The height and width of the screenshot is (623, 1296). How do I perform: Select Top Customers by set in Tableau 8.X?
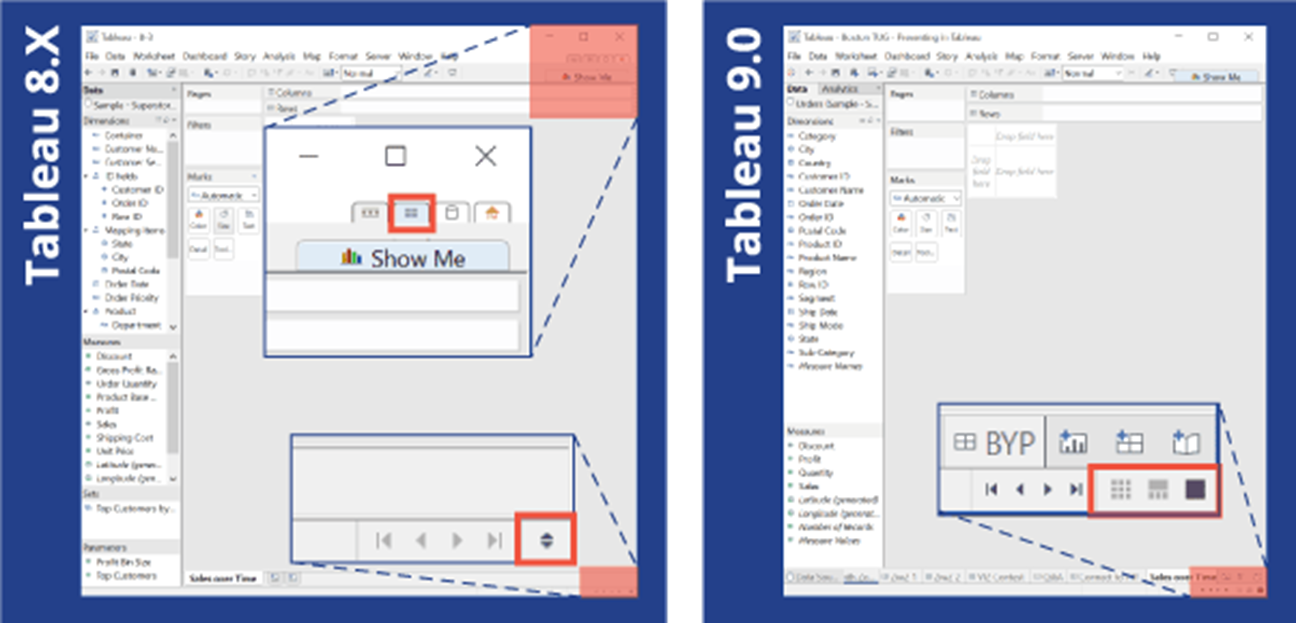(135, 508)
